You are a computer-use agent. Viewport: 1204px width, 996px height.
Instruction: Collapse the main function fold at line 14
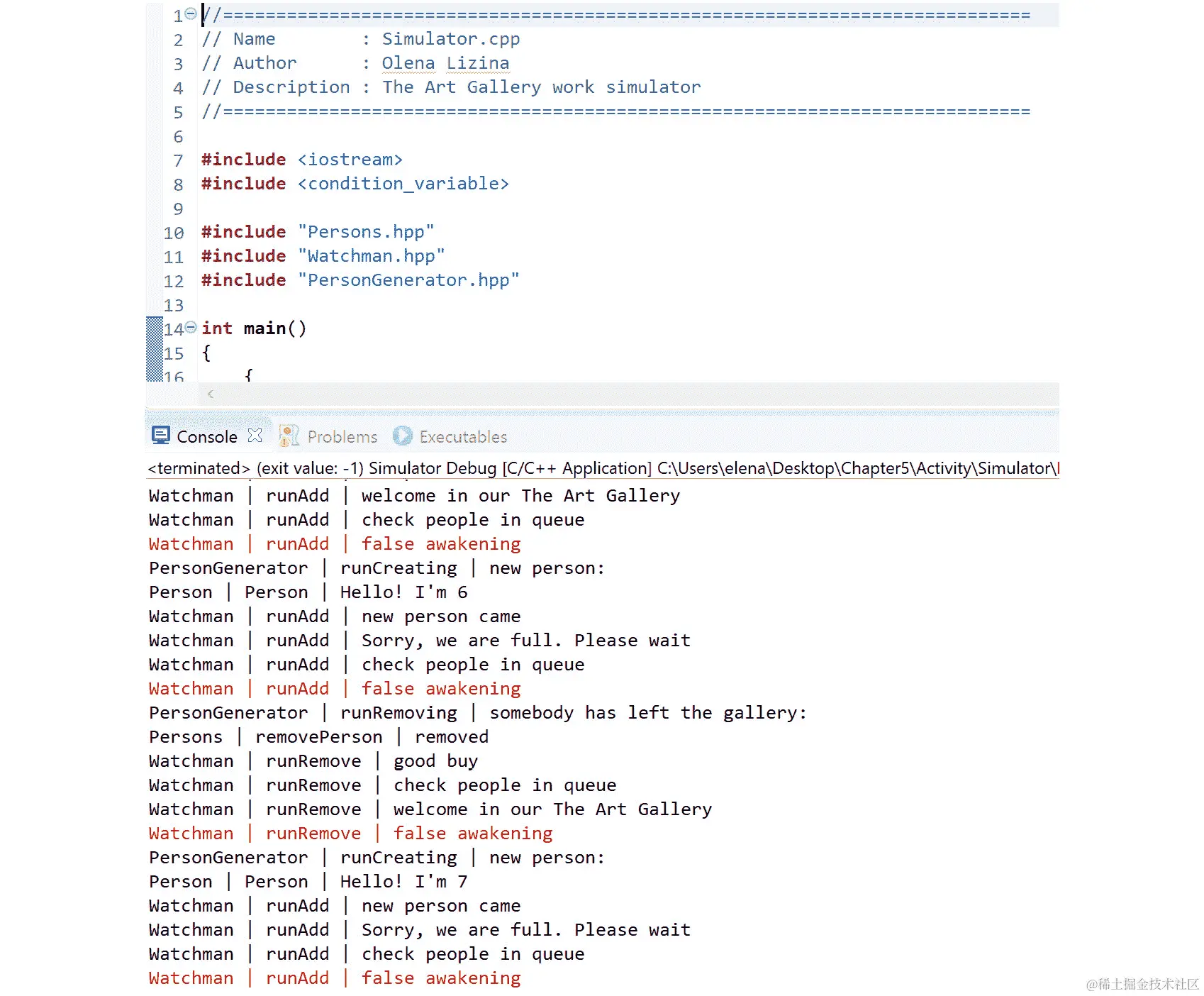pos(191,327)
